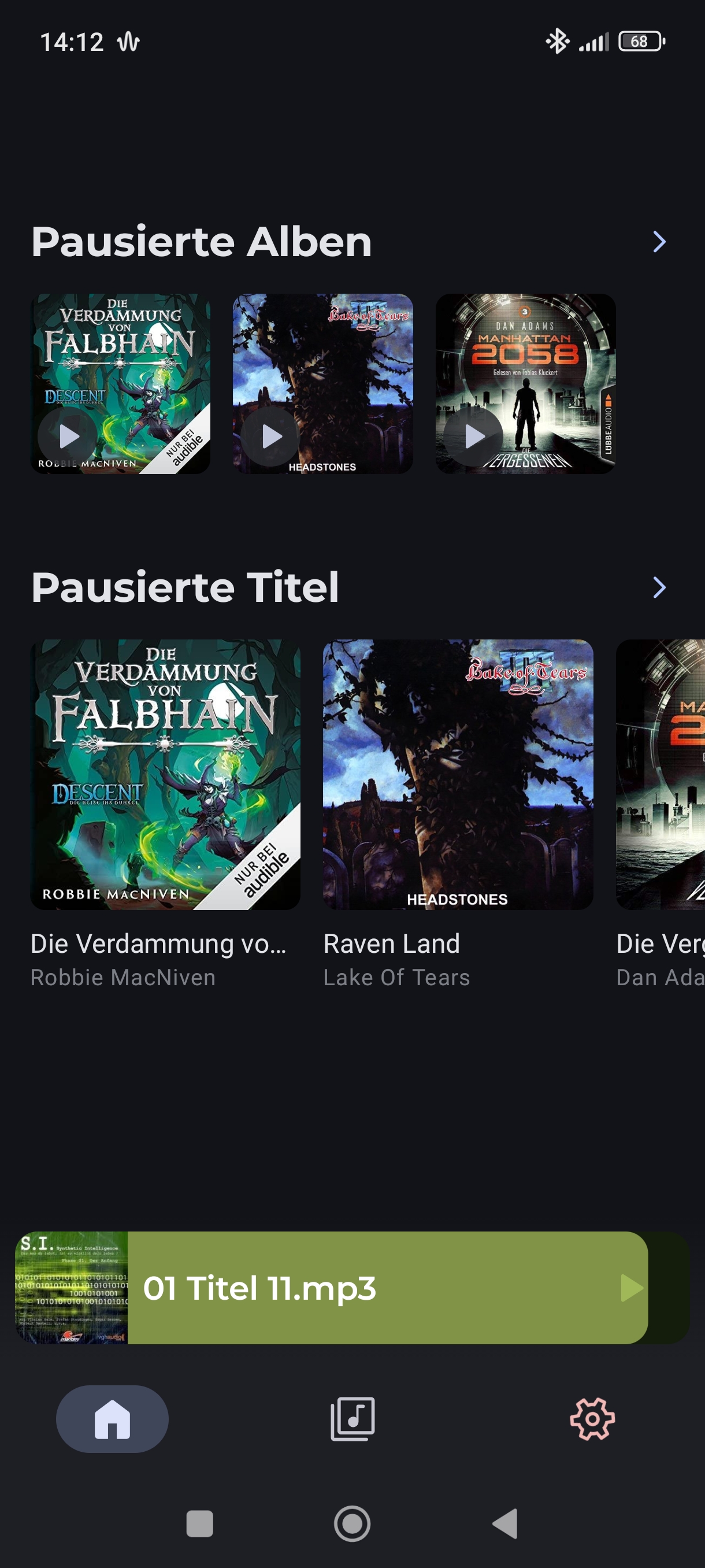Open the Home tab
705x1568 pixels.
coord(113,1419)
